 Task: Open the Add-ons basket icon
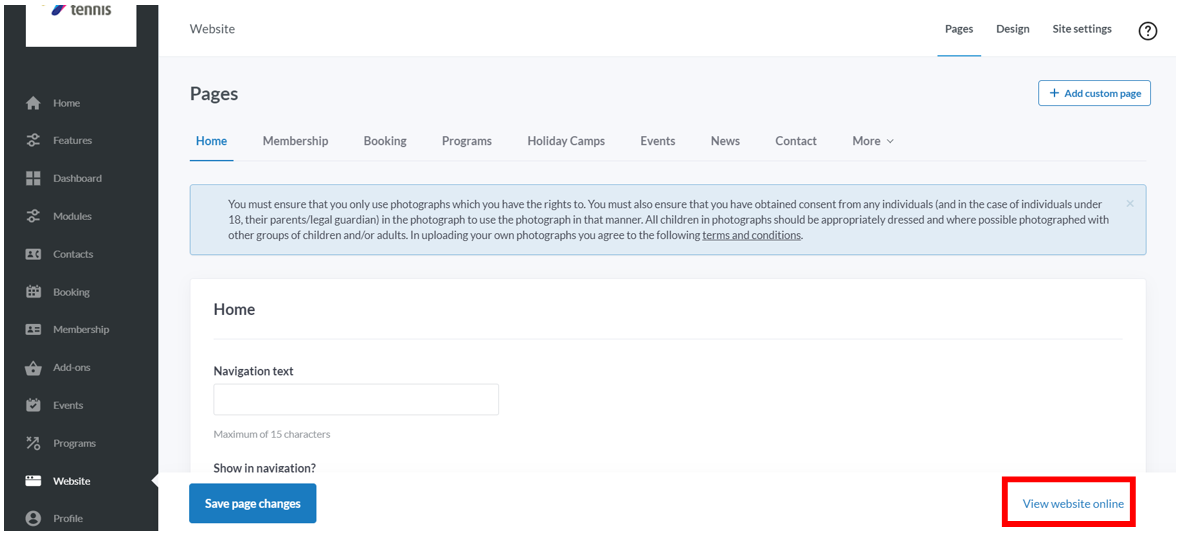pyautogui.click(x=33, y=368)
